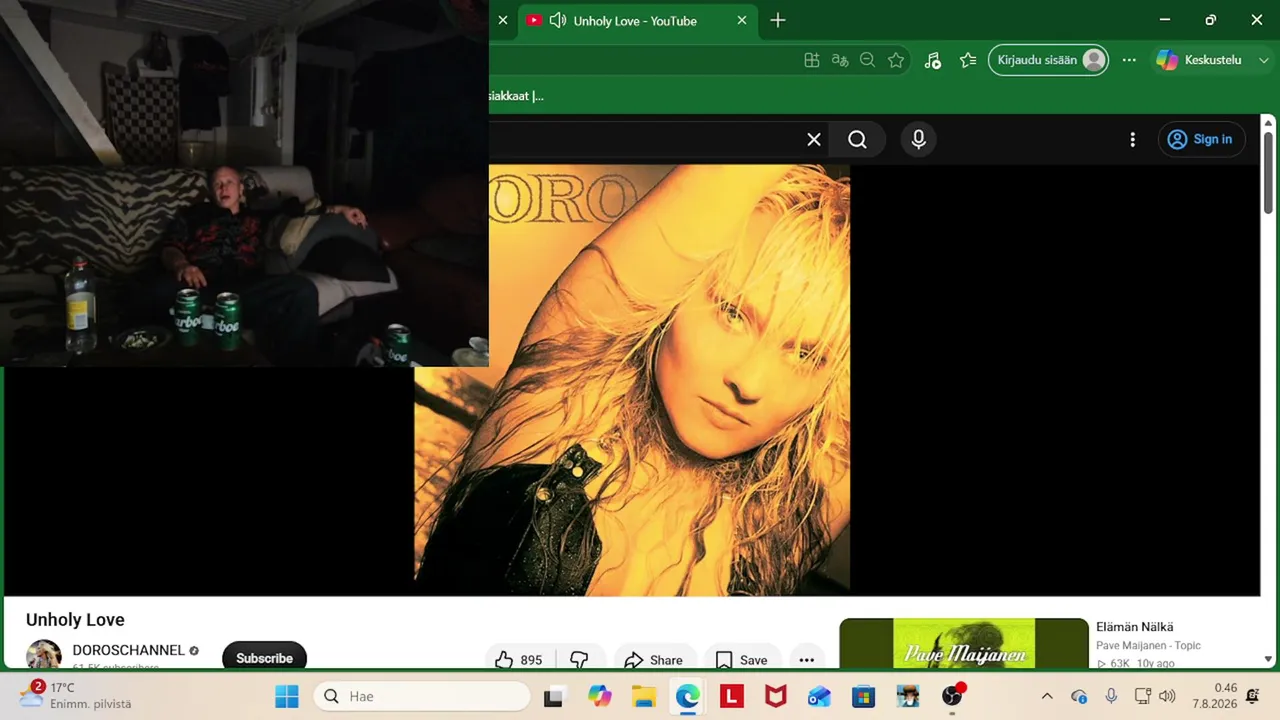Open the volume control in system tray
This screenshot has width=1280, height=720.
[1167, 696]
